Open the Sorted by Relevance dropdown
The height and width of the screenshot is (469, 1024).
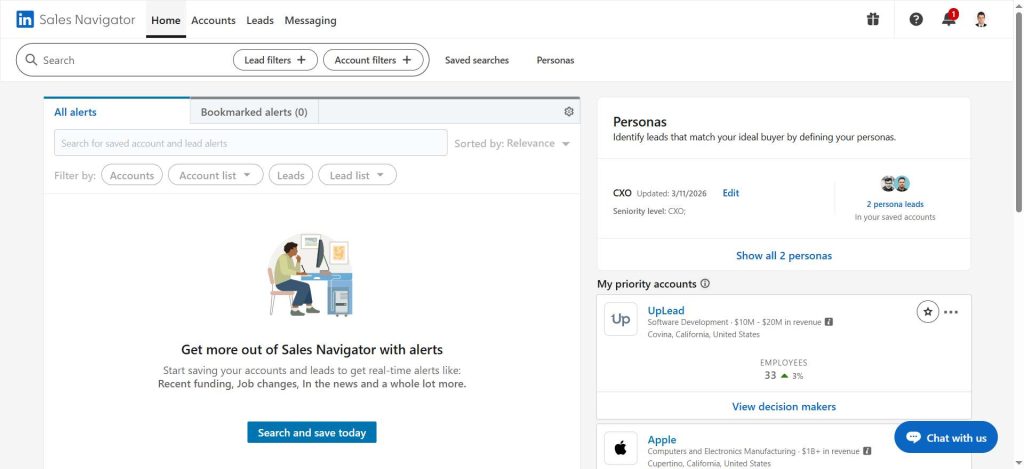513,143
